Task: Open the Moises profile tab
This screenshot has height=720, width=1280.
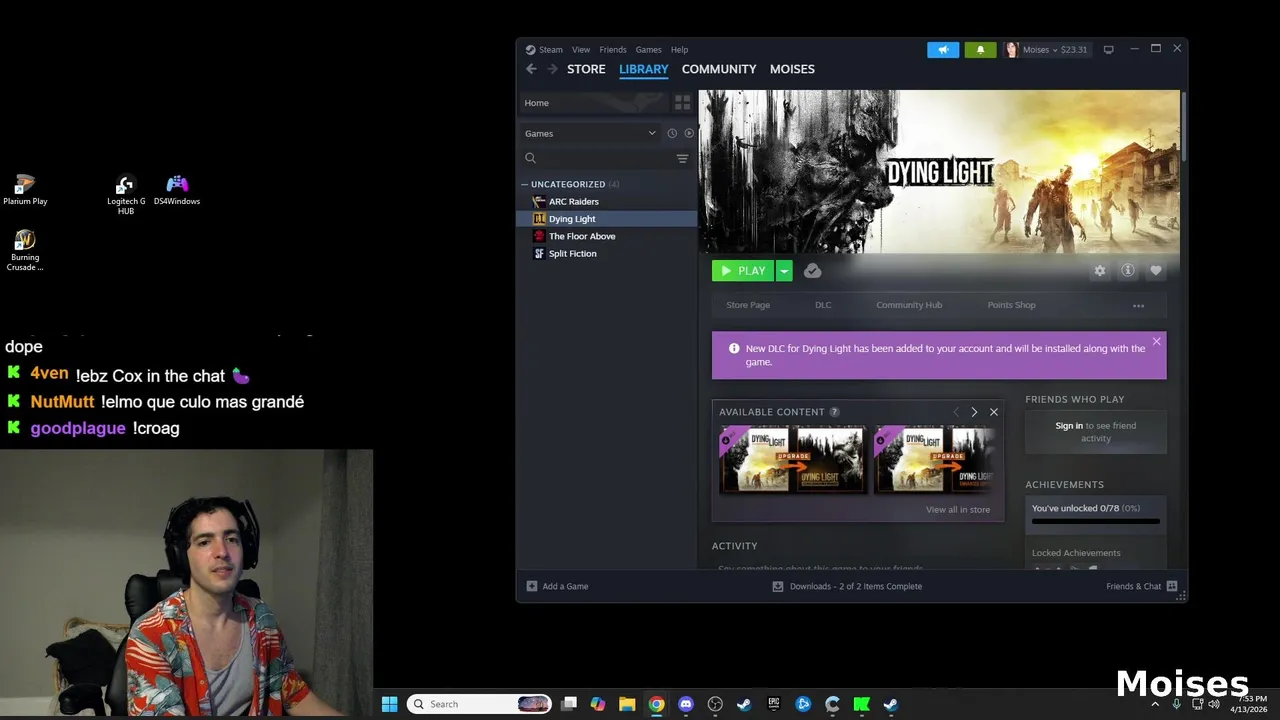Action: coord(792,69)
